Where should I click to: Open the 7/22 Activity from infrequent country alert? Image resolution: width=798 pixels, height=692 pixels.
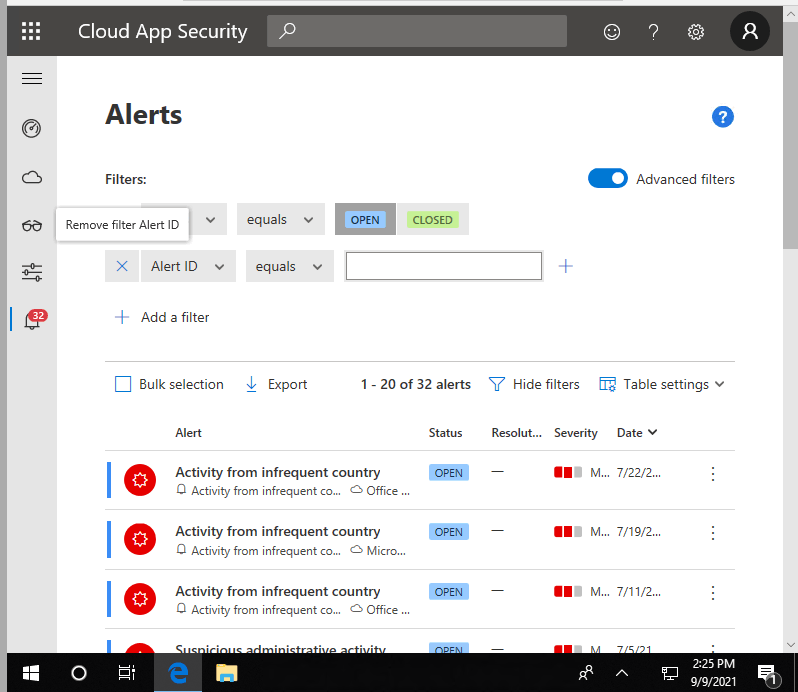click(278, 472)
